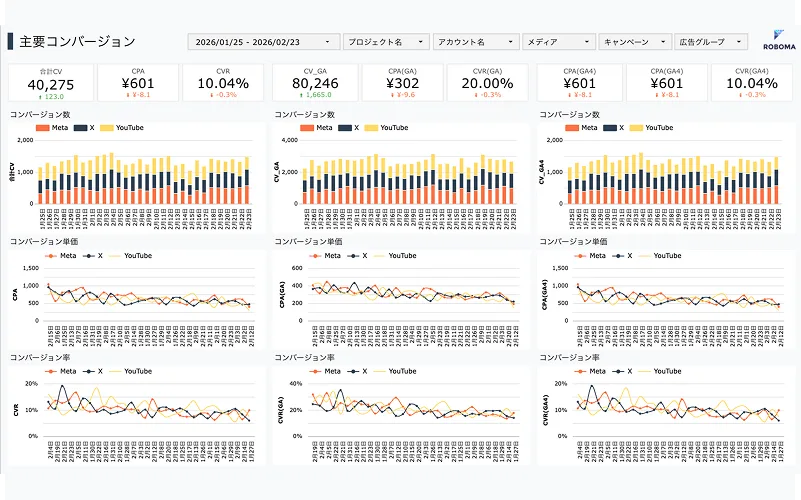Open the 広告グループ filter dropdown
This screenshot has height=500, width=801.
tap(712, 42)
